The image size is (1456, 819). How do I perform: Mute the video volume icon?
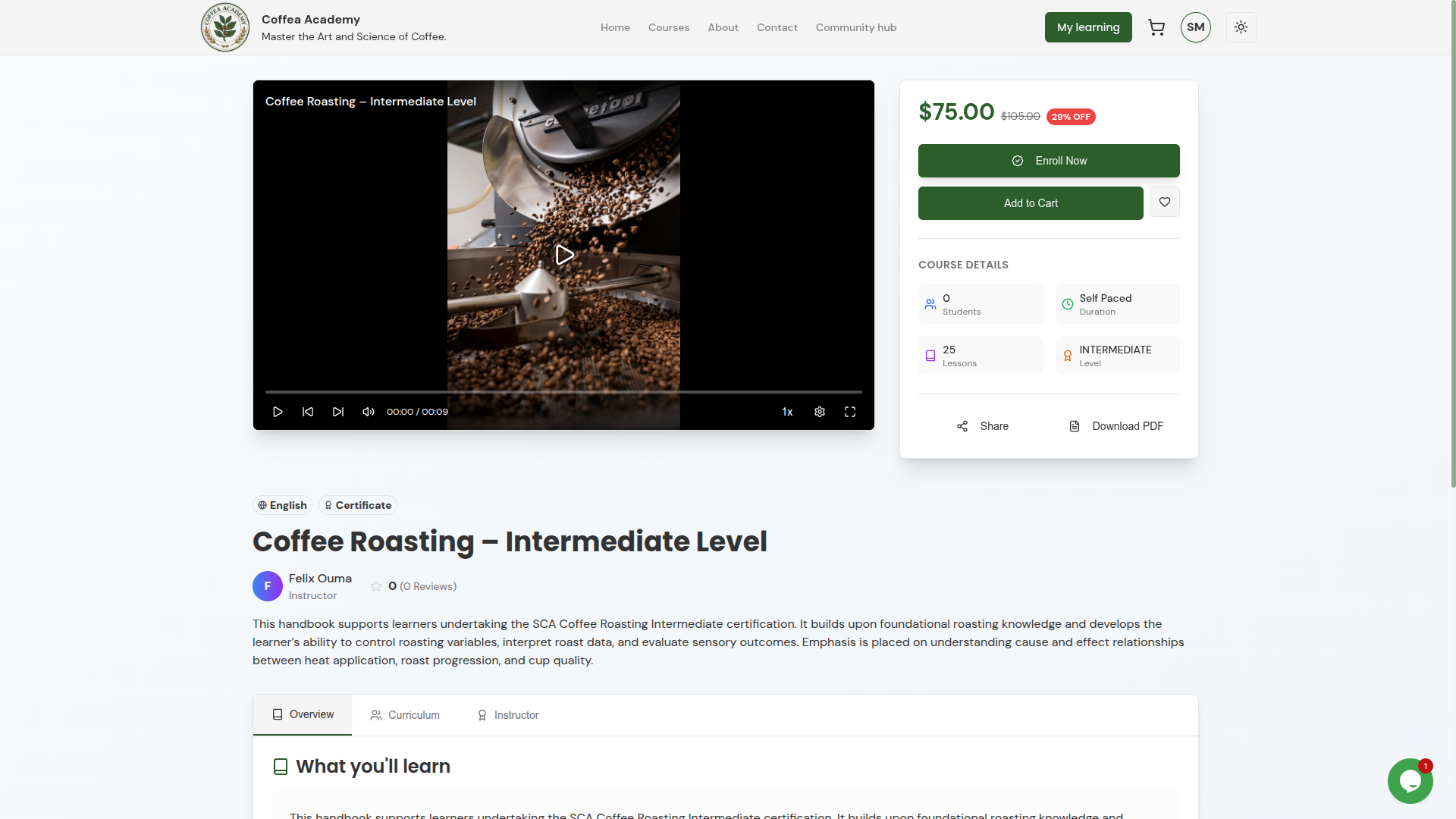point(369,412)
